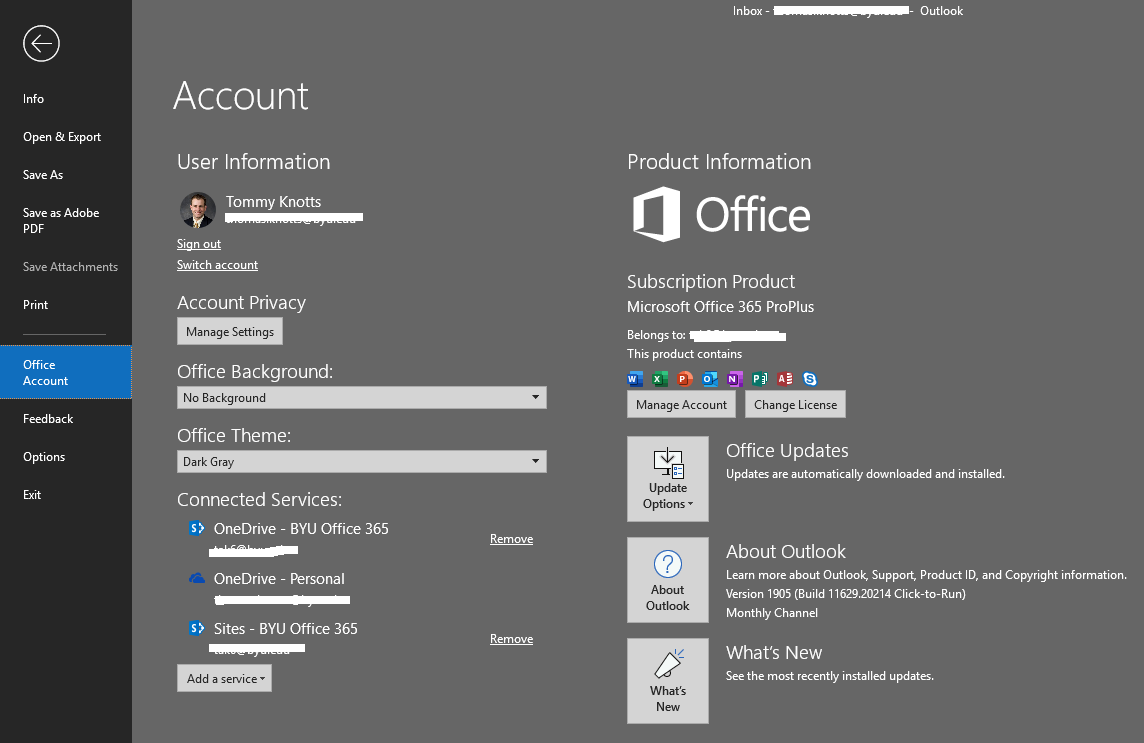Click the Outlook app icon
The height and width of the screenshot is (743, 1144).
[x=709, y=379]
